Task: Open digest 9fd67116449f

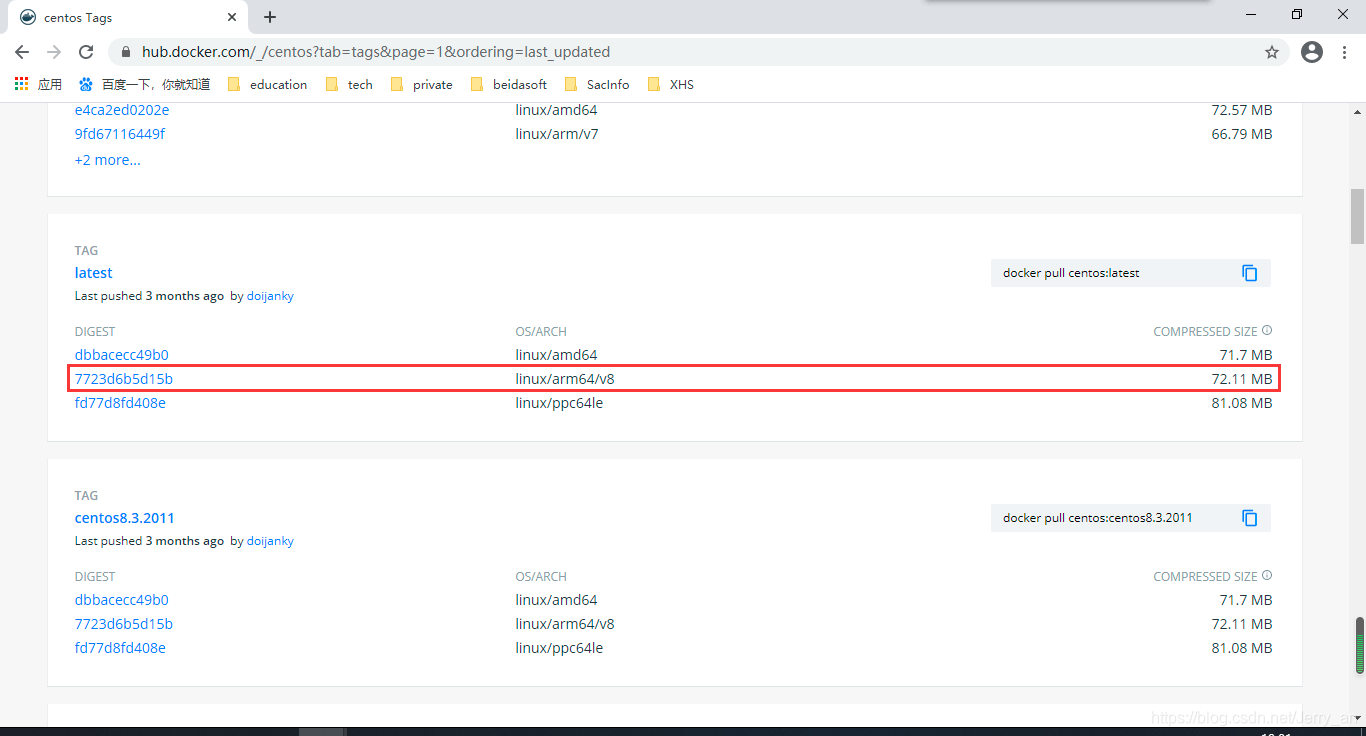Action: (x=120, y=134)
